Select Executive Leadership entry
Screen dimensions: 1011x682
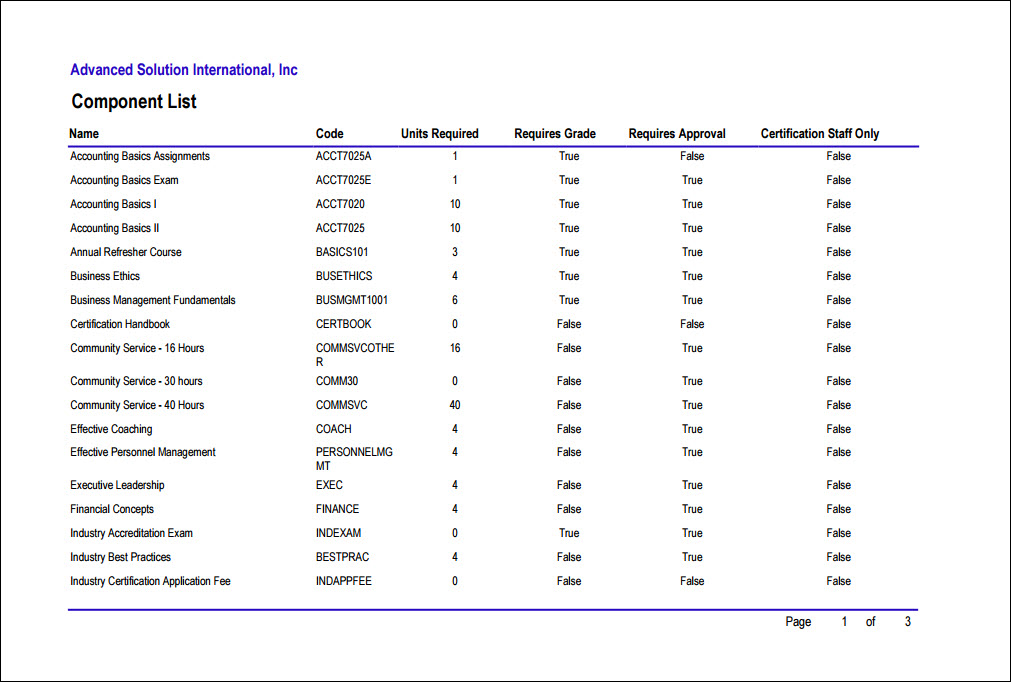pos(117,485)
